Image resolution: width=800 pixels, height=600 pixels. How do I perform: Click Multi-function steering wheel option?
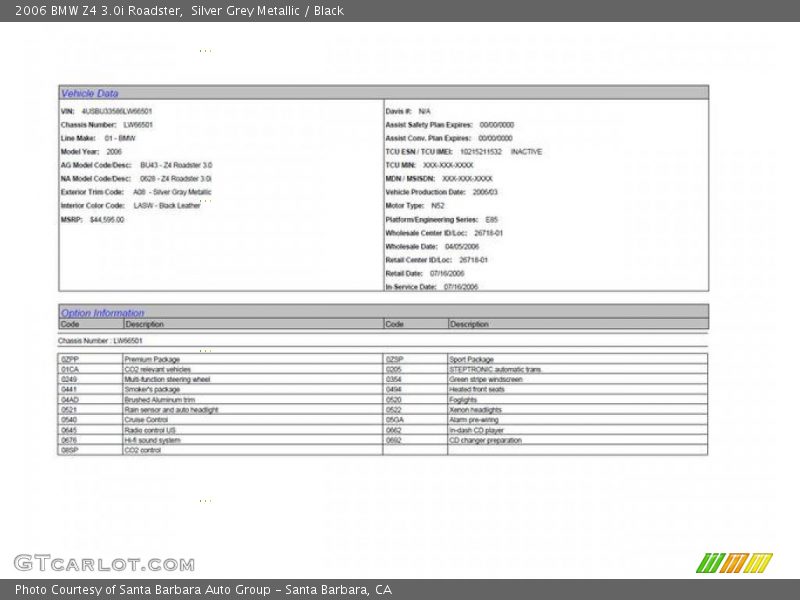pyautogui.click(x=167, y=380)
